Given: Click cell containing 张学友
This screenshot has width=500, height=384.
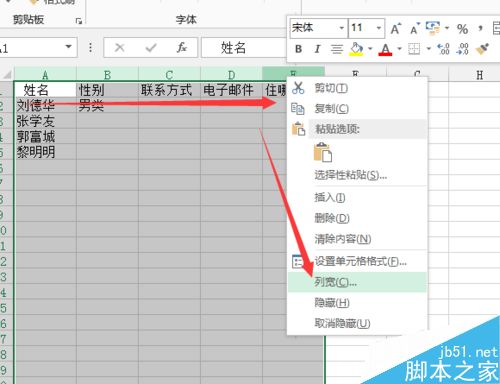Looking at the screenshot, I should (45, 121).
